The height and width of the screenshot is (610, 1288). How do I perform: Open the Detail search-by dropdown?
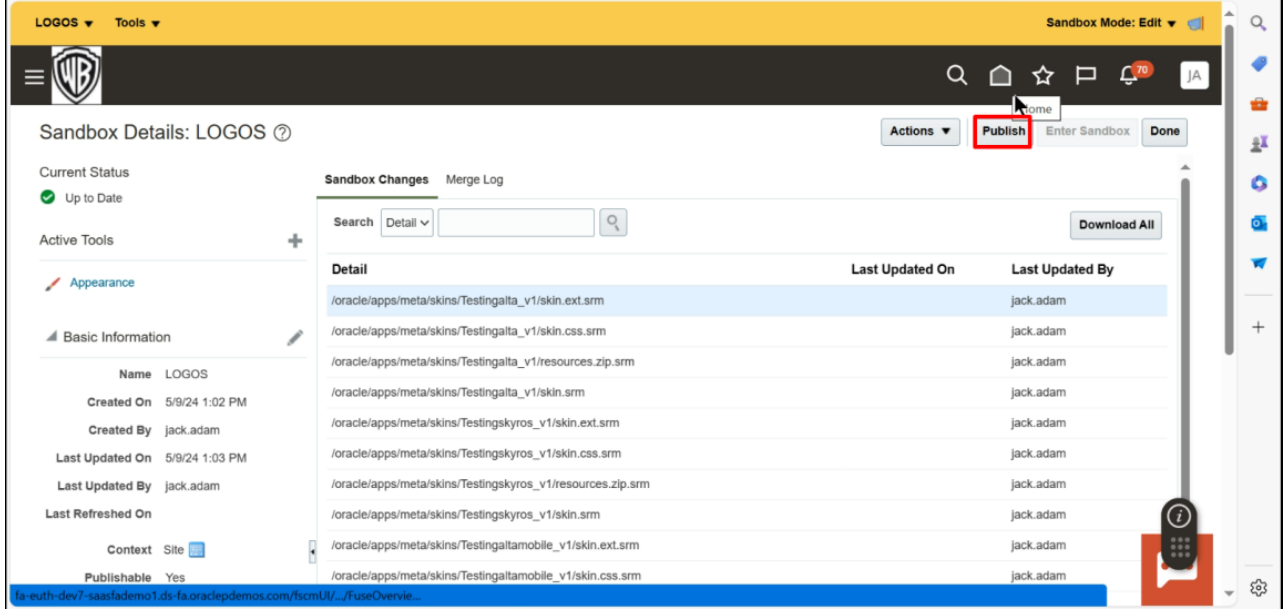coord(409,222)
